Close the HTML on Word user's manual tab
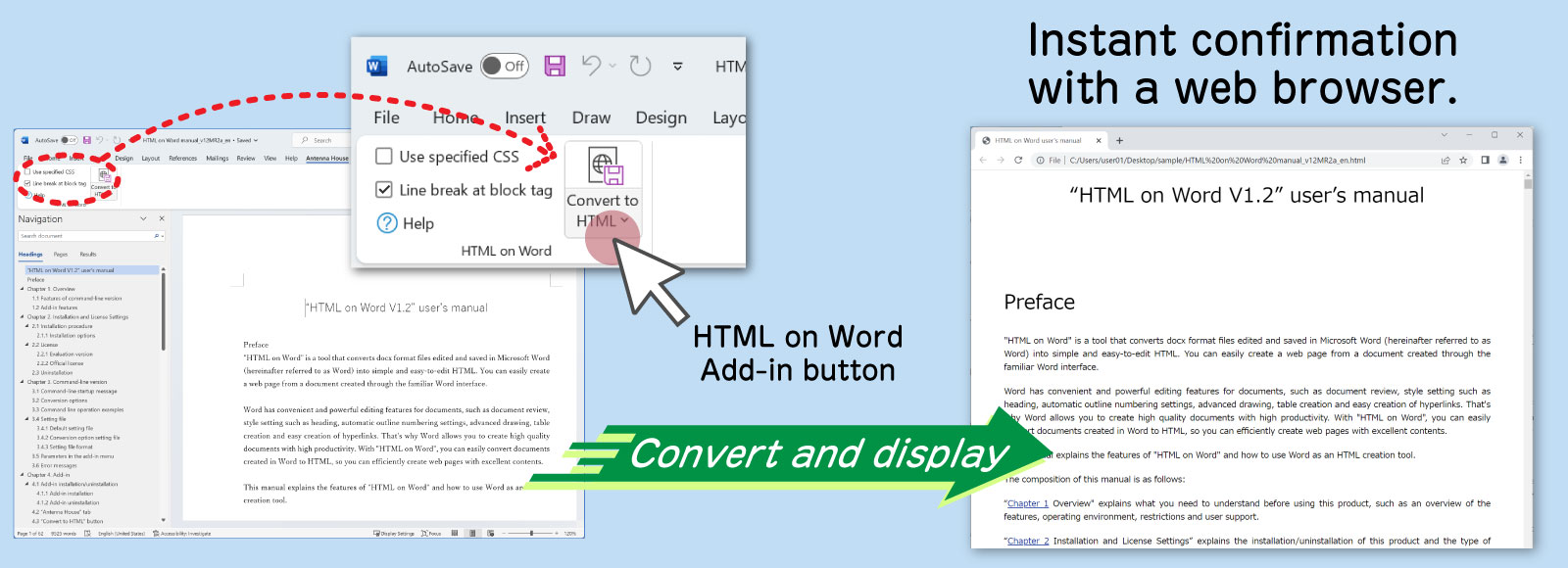This screenshot has height=568, width=1568. [1099, 140]
